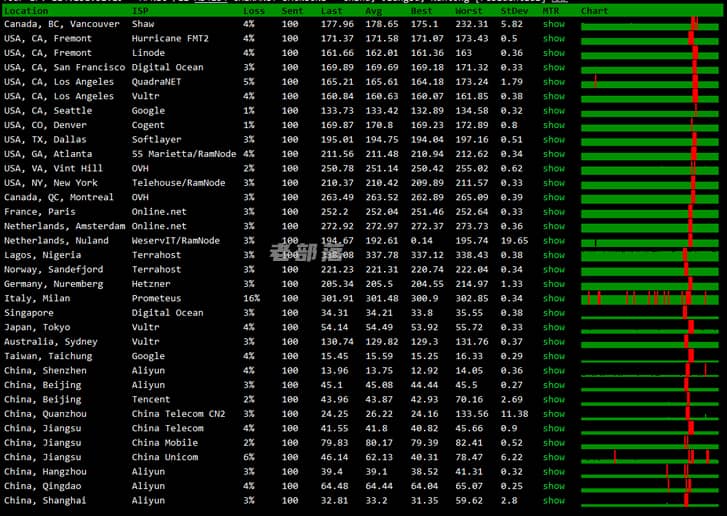
Task: Open MTR show link for Vancouver Shaw
Action: click(x=554, y=24)
